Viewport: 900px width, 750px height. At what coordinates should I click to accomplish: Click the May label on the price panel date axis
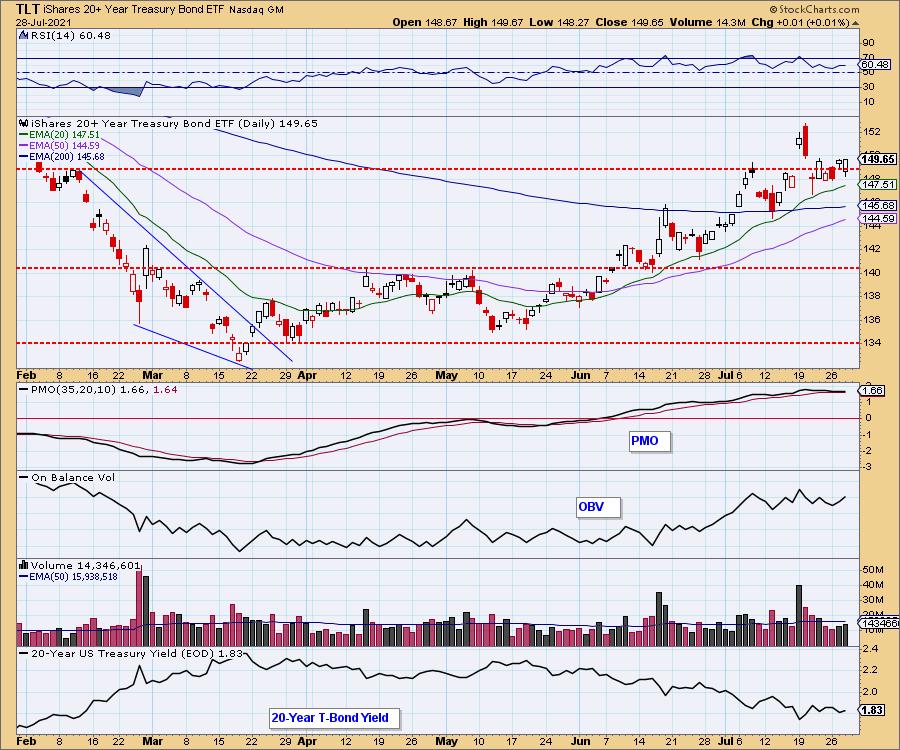tap(447, 375)
